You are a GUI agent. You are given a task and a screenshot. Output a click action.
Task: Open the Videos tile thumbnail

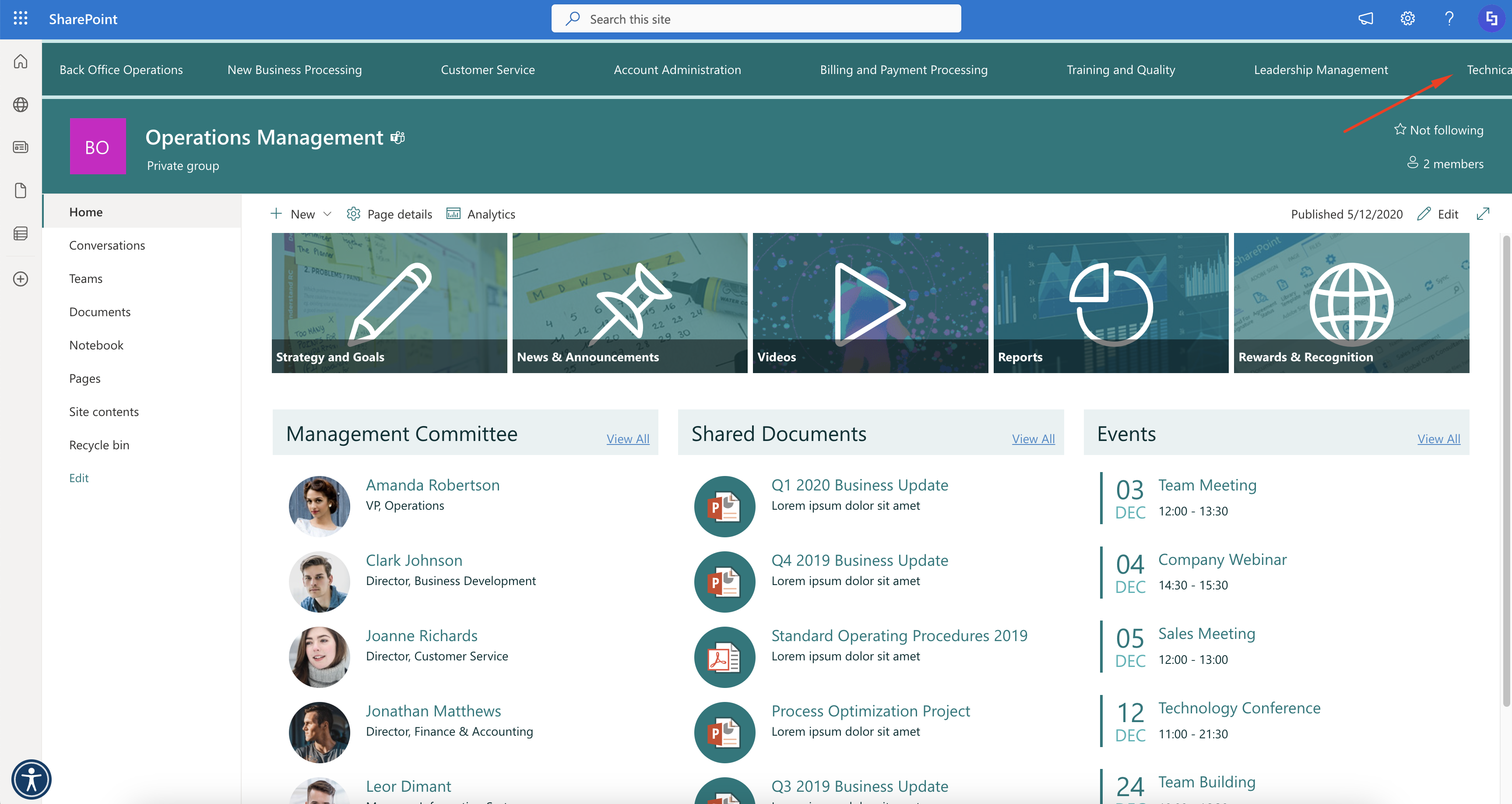(x=870, y=303)
